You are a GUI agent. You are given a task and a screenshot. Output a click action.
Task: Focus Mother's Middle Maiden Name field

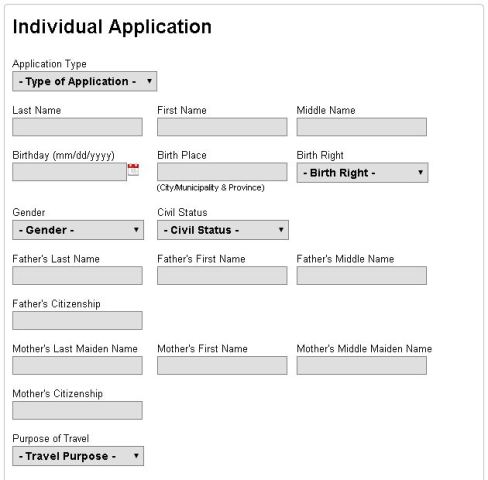click(x=362, y=365)
